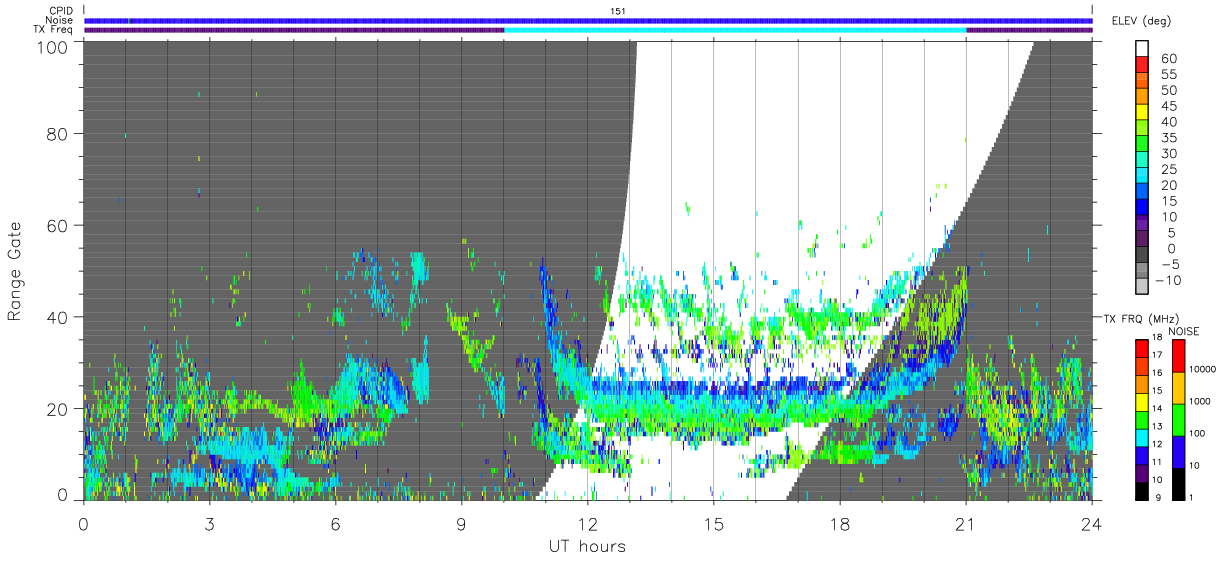Click the 40 tick label on Range Gate axis
Image resolution: width=1228 pixels, height=567 pixels.
(x=56, y=317)
